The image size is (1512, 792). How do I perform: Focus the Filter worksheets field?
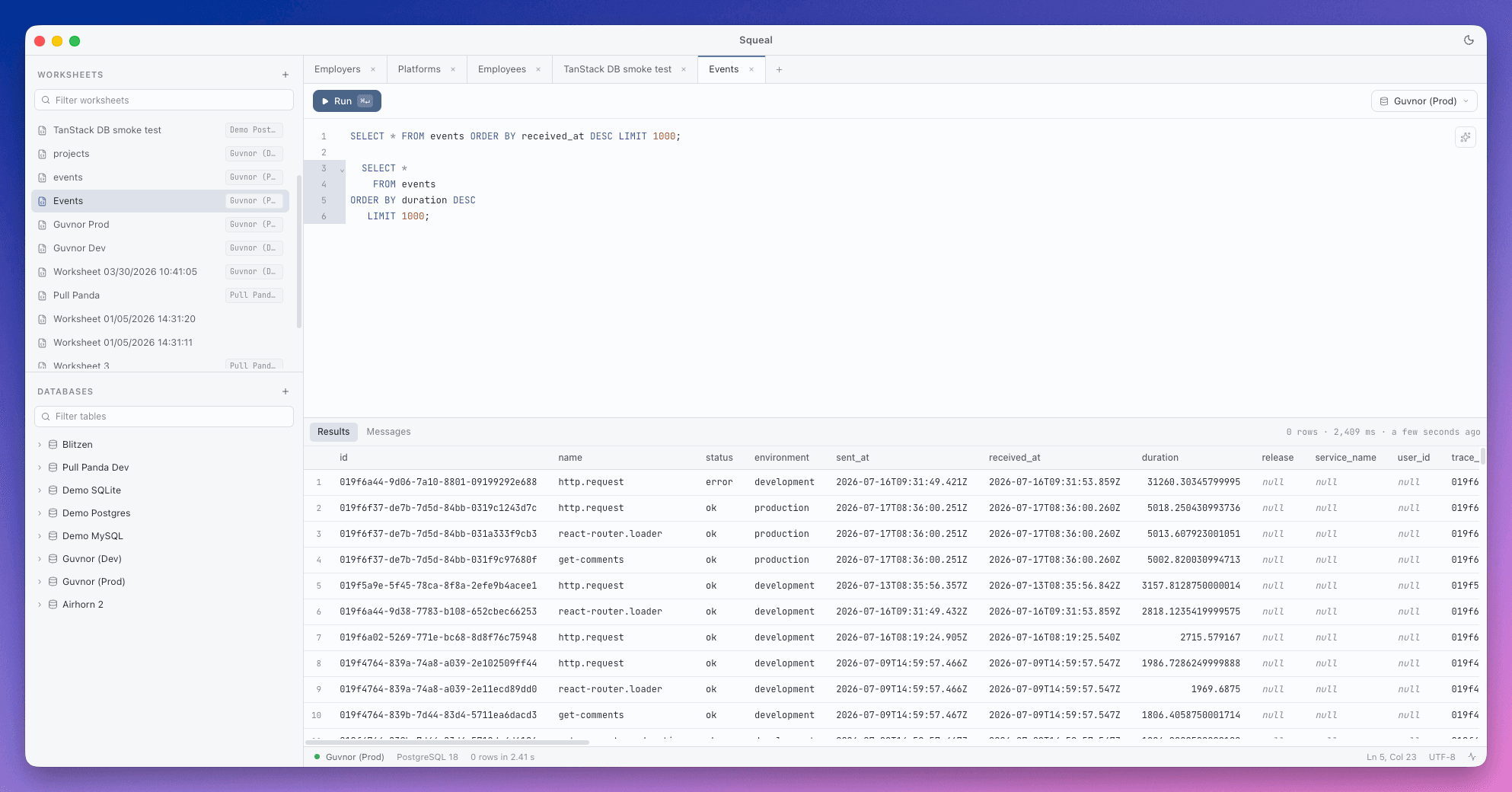coord(164,100)
